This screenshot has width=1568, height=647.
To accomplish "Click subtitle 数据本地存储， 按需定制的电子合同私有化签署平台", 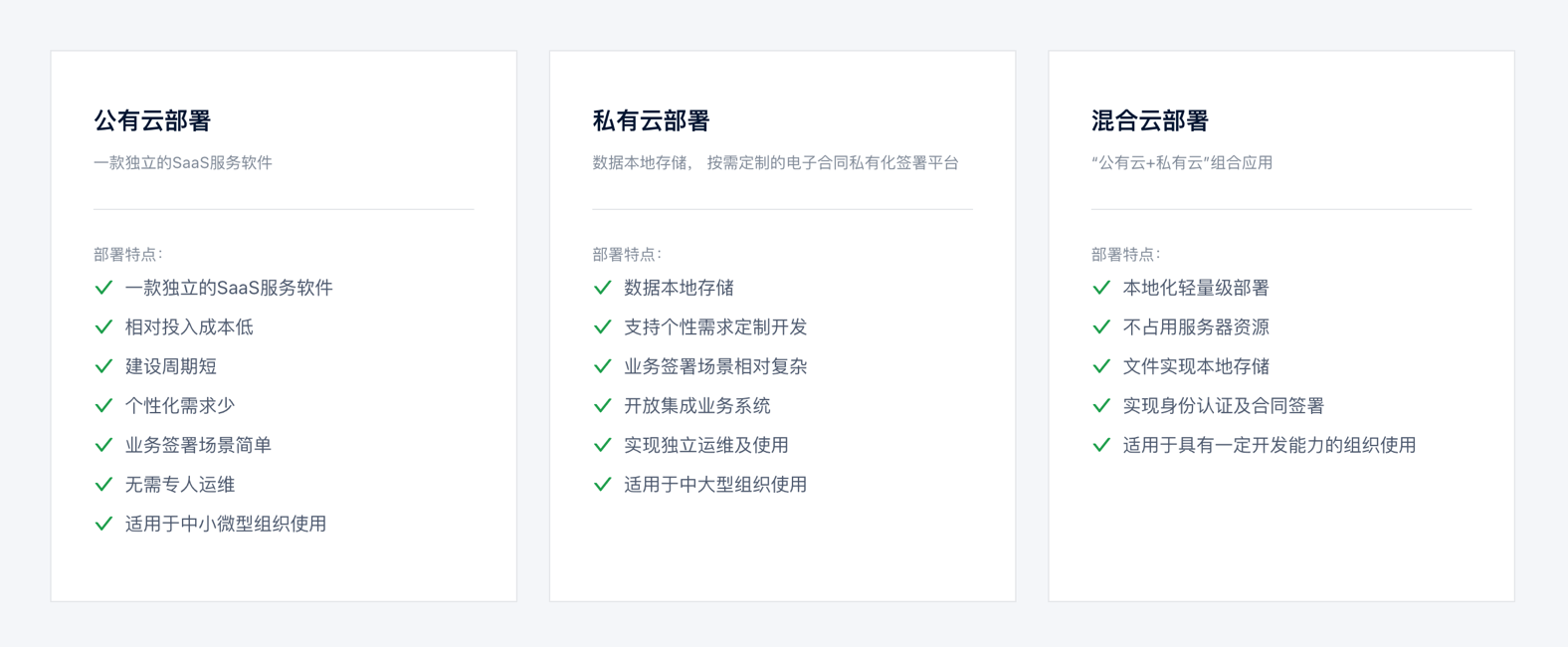I will [776, 162].
